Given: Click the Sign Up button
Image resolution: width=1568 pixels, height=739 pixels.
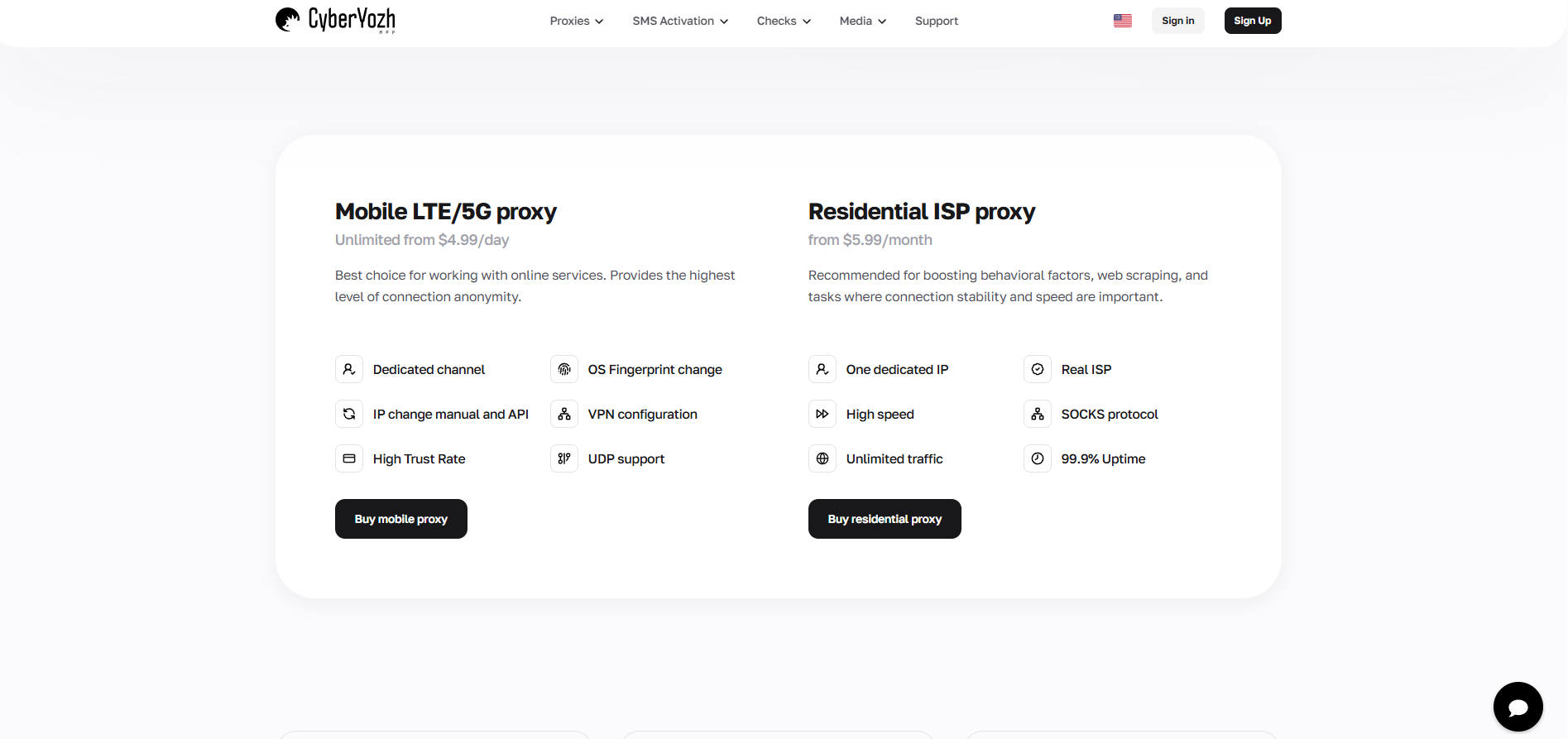Looking at the screenshot, I should click(1253, 21).
